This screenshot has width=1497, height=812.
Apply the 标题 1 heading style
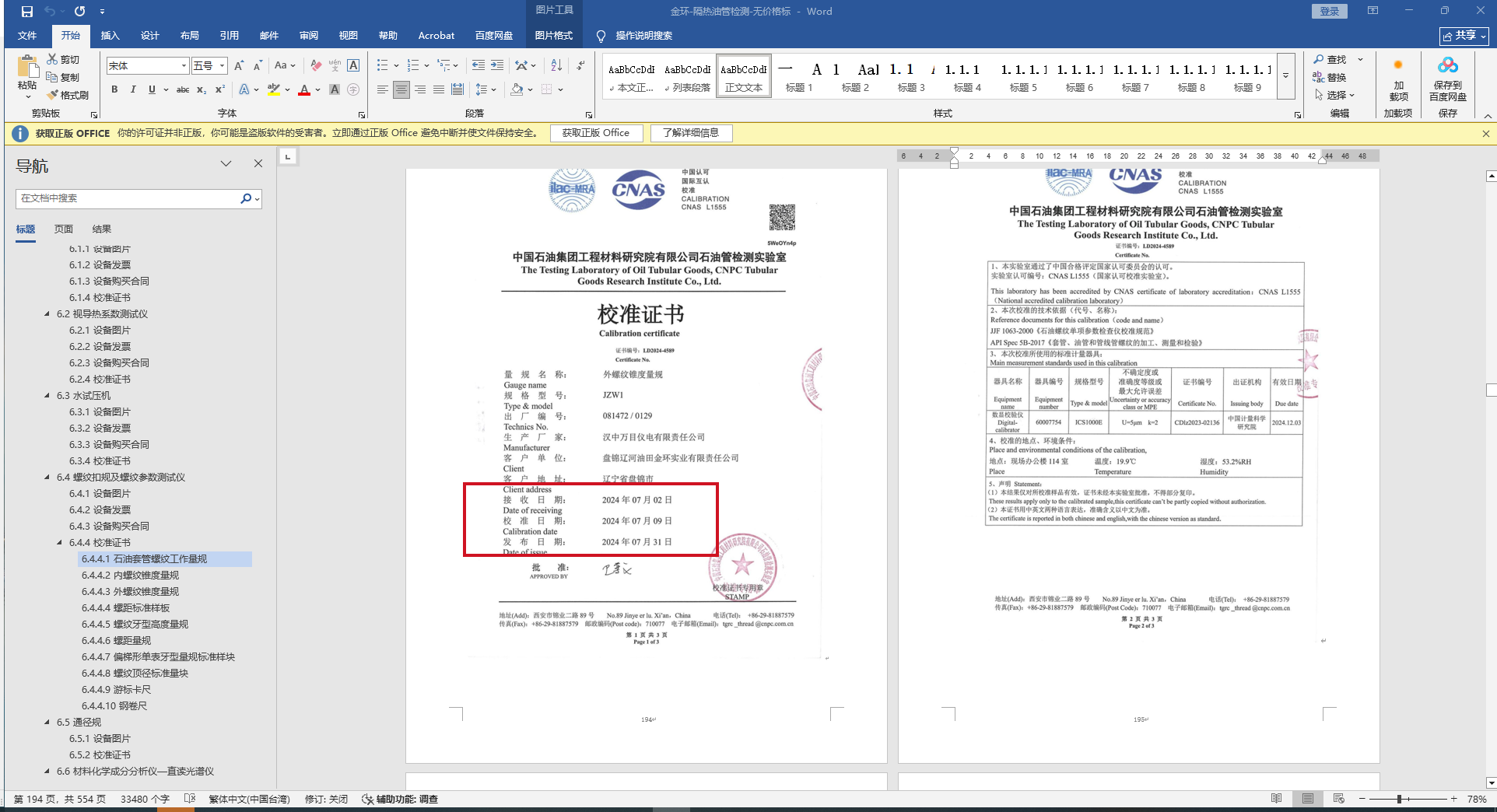tap(800, 76)
